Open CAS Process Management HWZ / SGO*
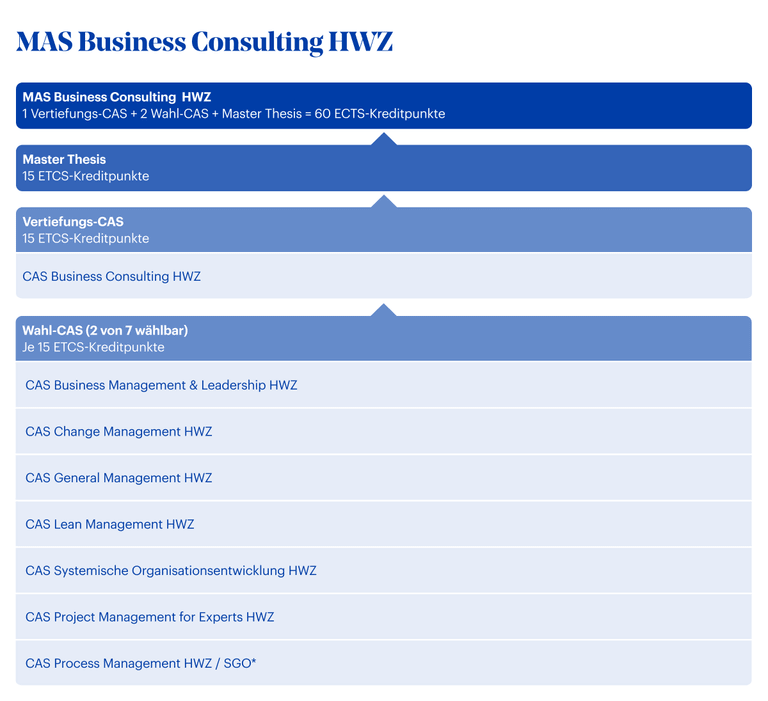 coord(384,663)
